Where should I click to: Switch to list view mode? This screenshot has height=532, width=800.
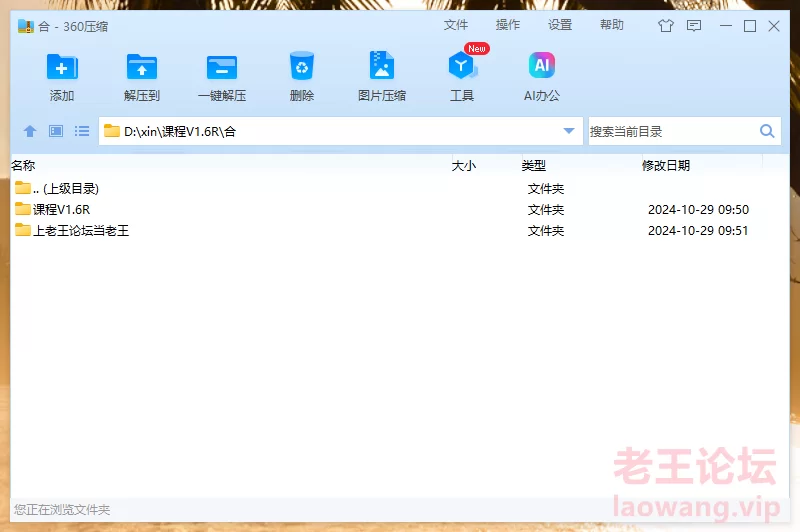pyautogui.click(x=82, y=132)
